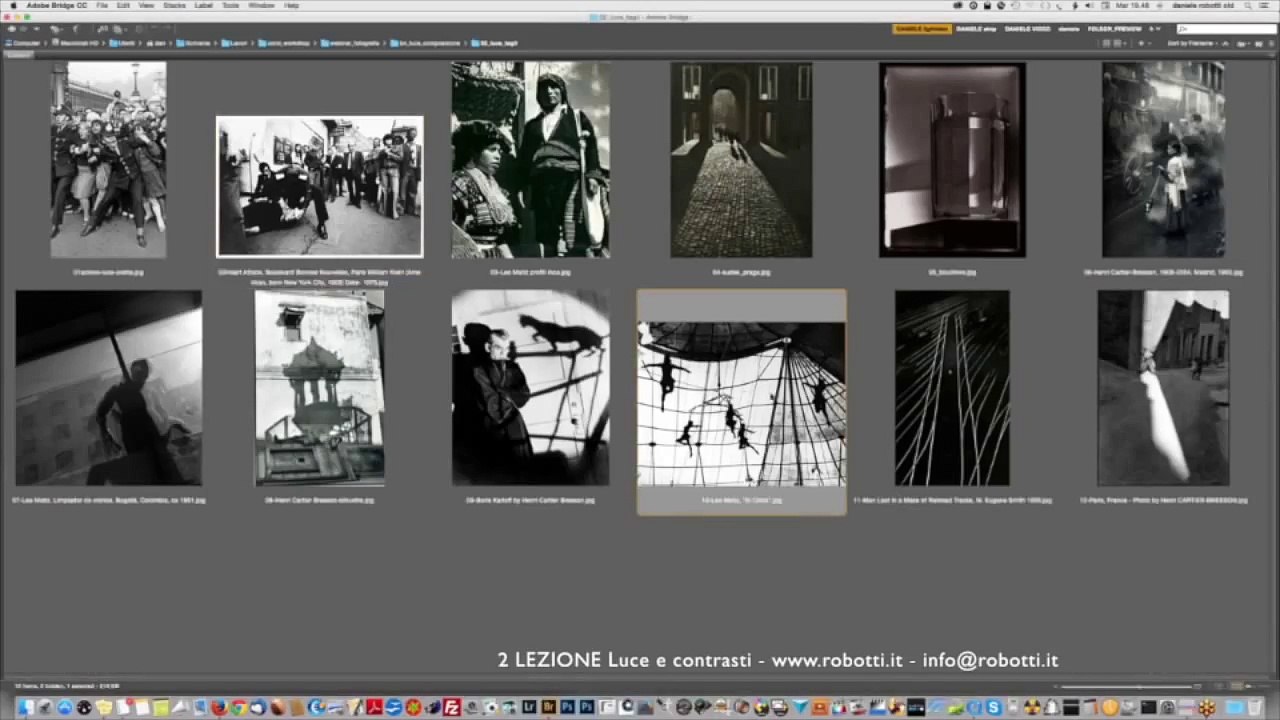1280x720 pixels.
Task: Select the Paris light-beam alley photo thumbnail
Action: coord(1163,388)
